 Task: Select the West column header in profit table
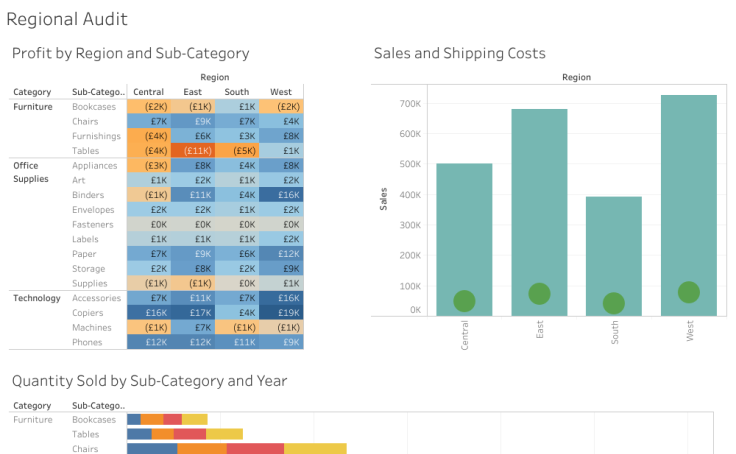coord(280,92)
